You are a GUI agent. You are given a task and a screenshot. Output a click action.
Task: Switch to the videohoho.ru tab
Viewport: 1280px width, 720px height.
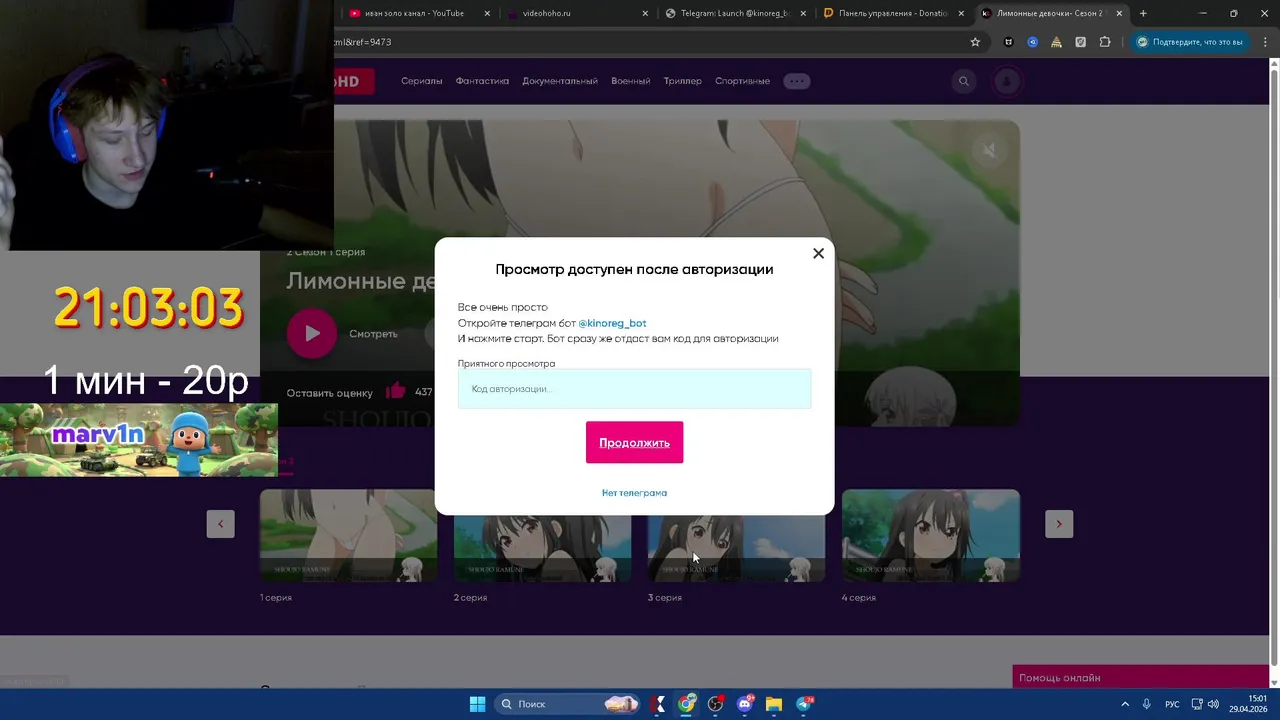546,13
